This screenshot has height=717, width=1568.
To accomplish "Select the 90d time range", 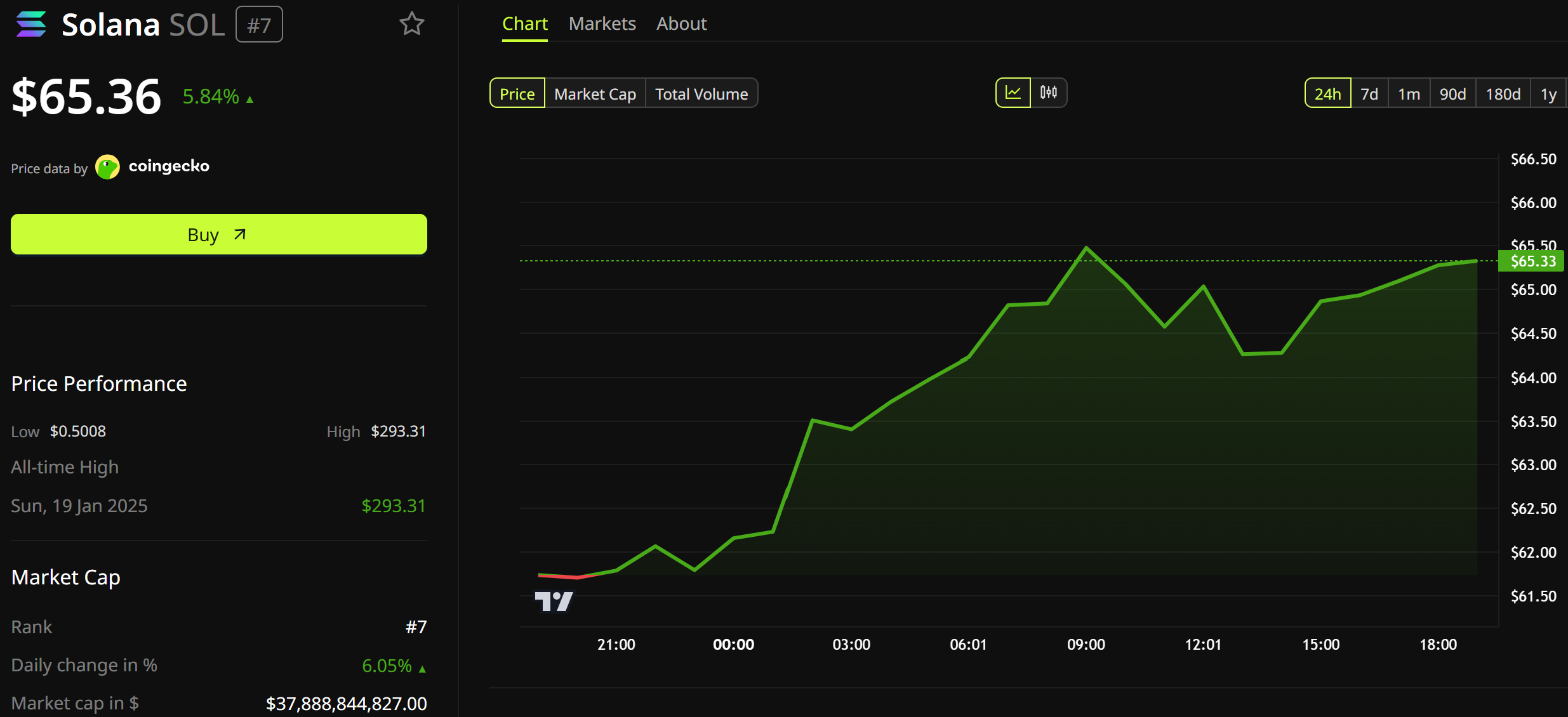I will pos(1453,94).
